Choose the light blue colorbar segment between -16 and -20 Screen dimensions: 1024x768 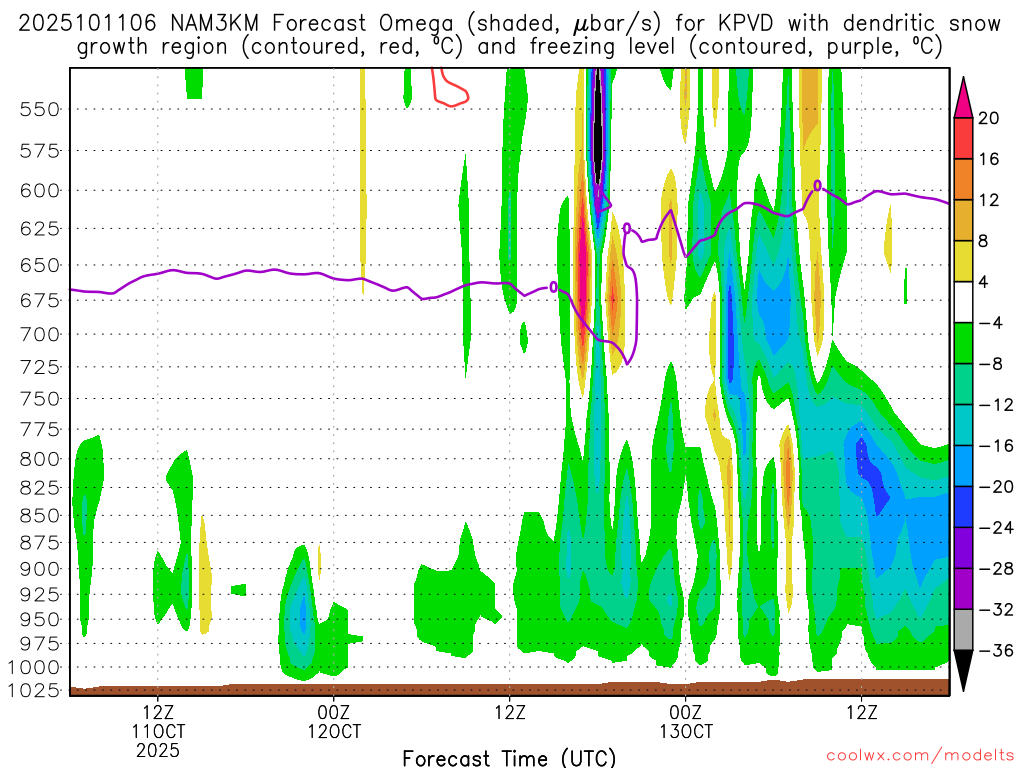click(963, 466)
